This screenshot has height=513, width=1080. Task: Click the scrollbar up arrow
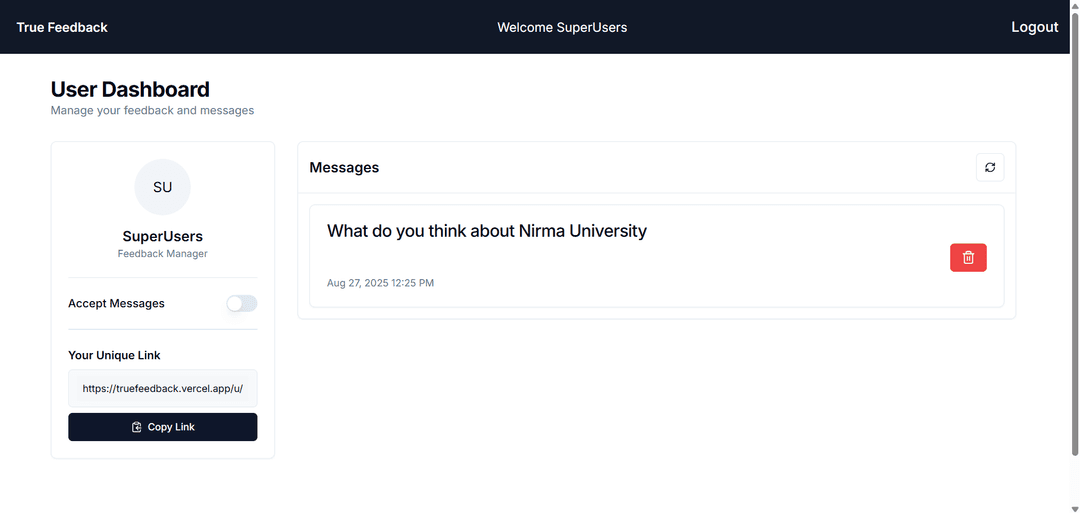[x=1074, y=5]
